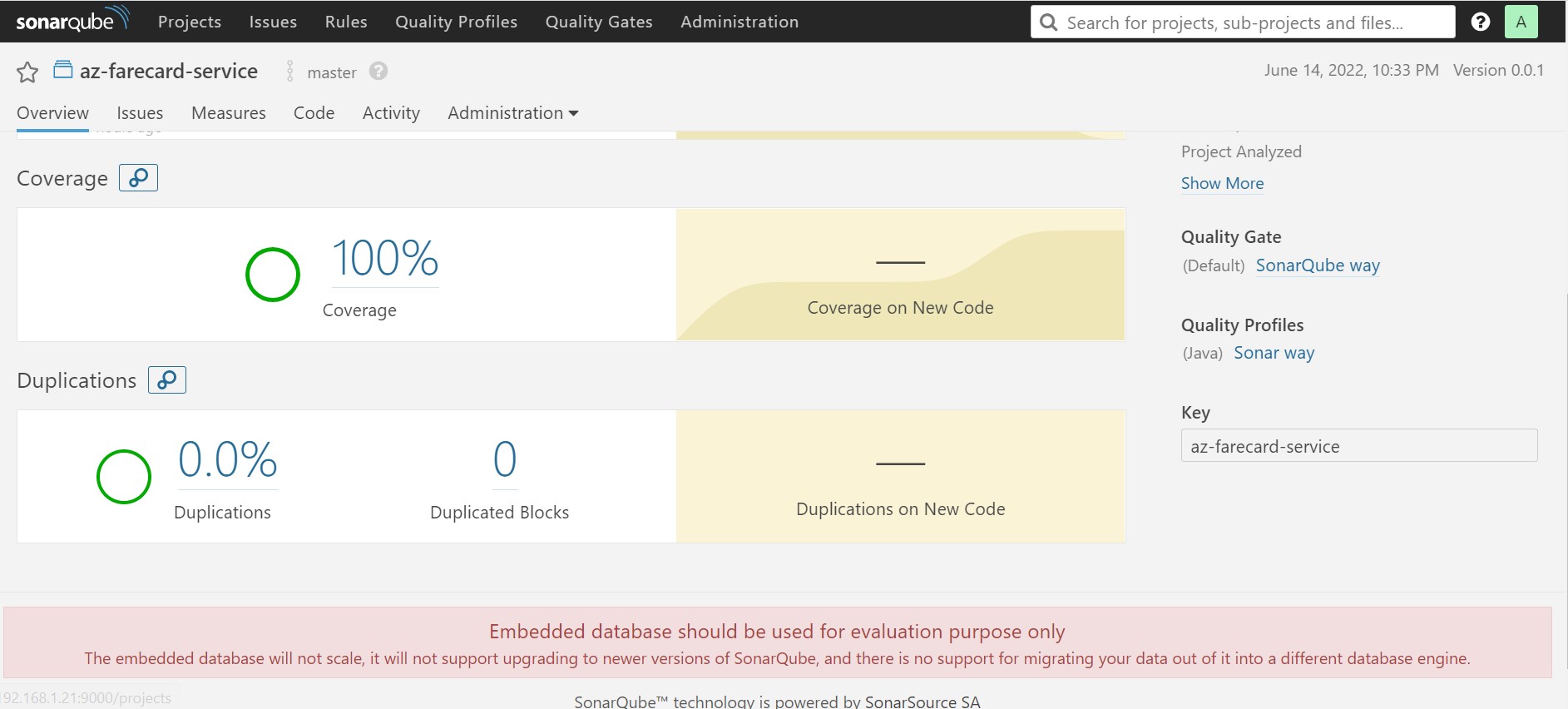Viewport: 1568px width, 709px height.
Task: Switch to the Activity tab
Action: tap(391, 113)
